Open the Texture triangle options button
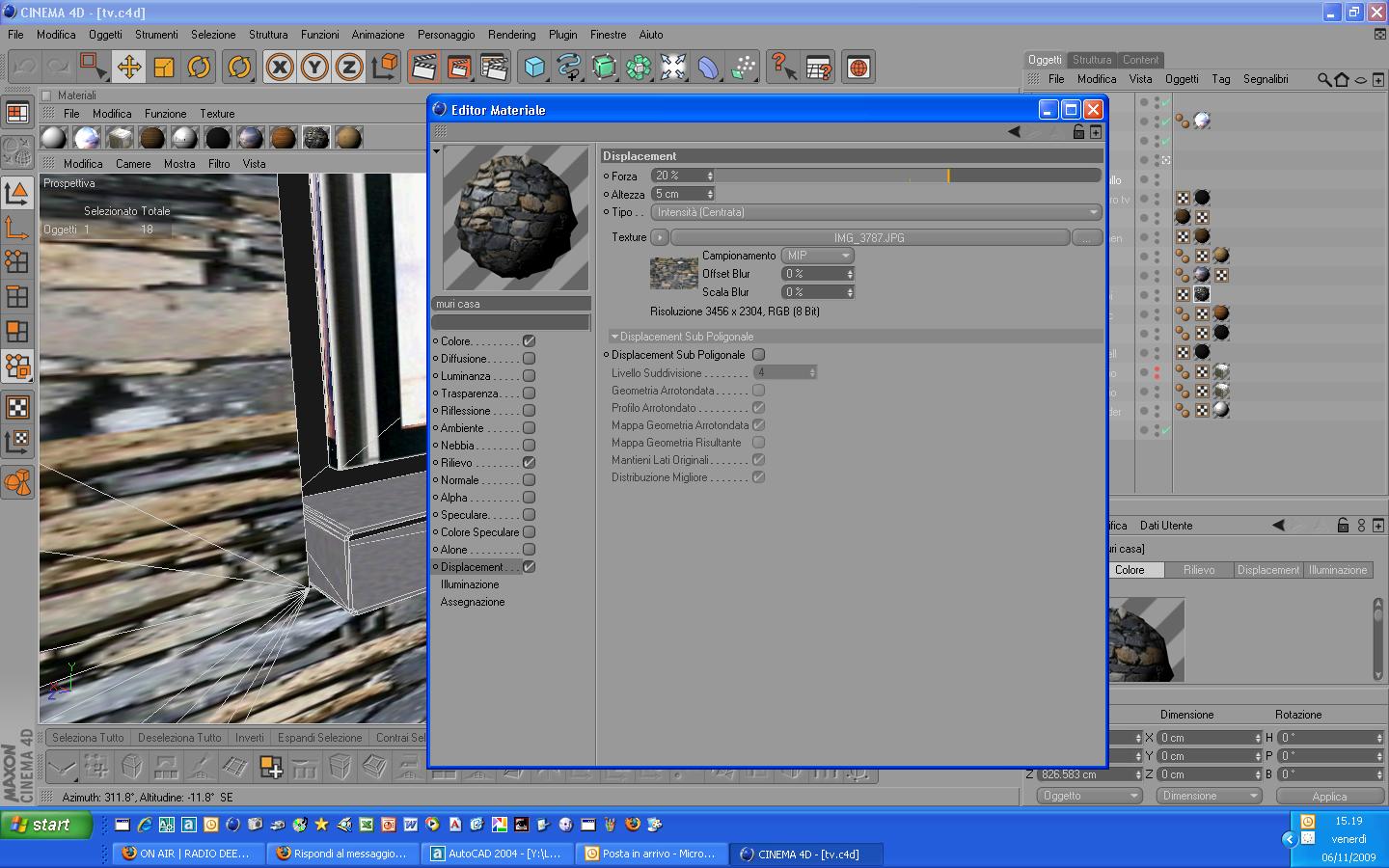This screenshot has height=868, width=1389. coord(659,237)
